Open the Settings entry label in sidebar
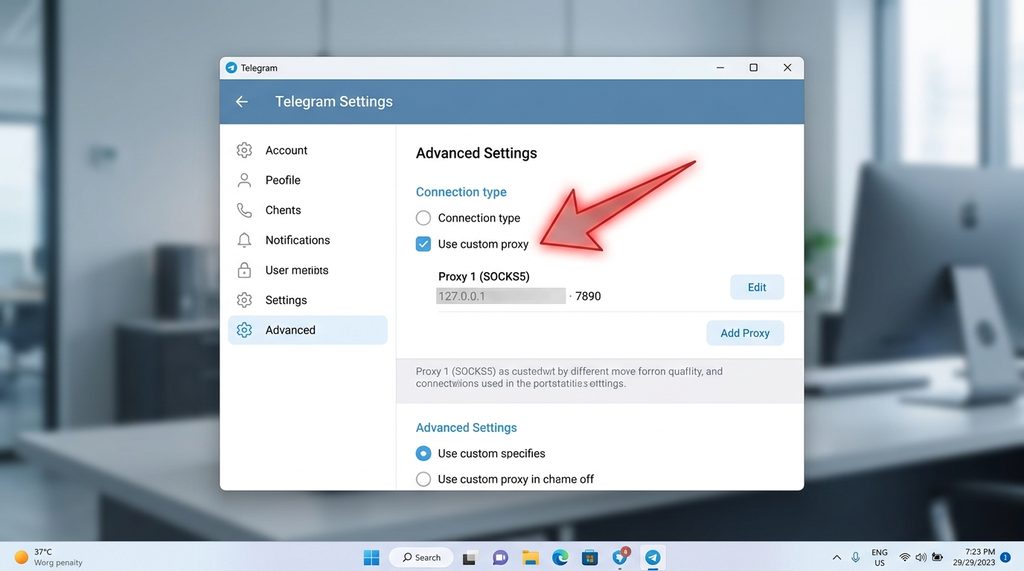 click(286, 300)
